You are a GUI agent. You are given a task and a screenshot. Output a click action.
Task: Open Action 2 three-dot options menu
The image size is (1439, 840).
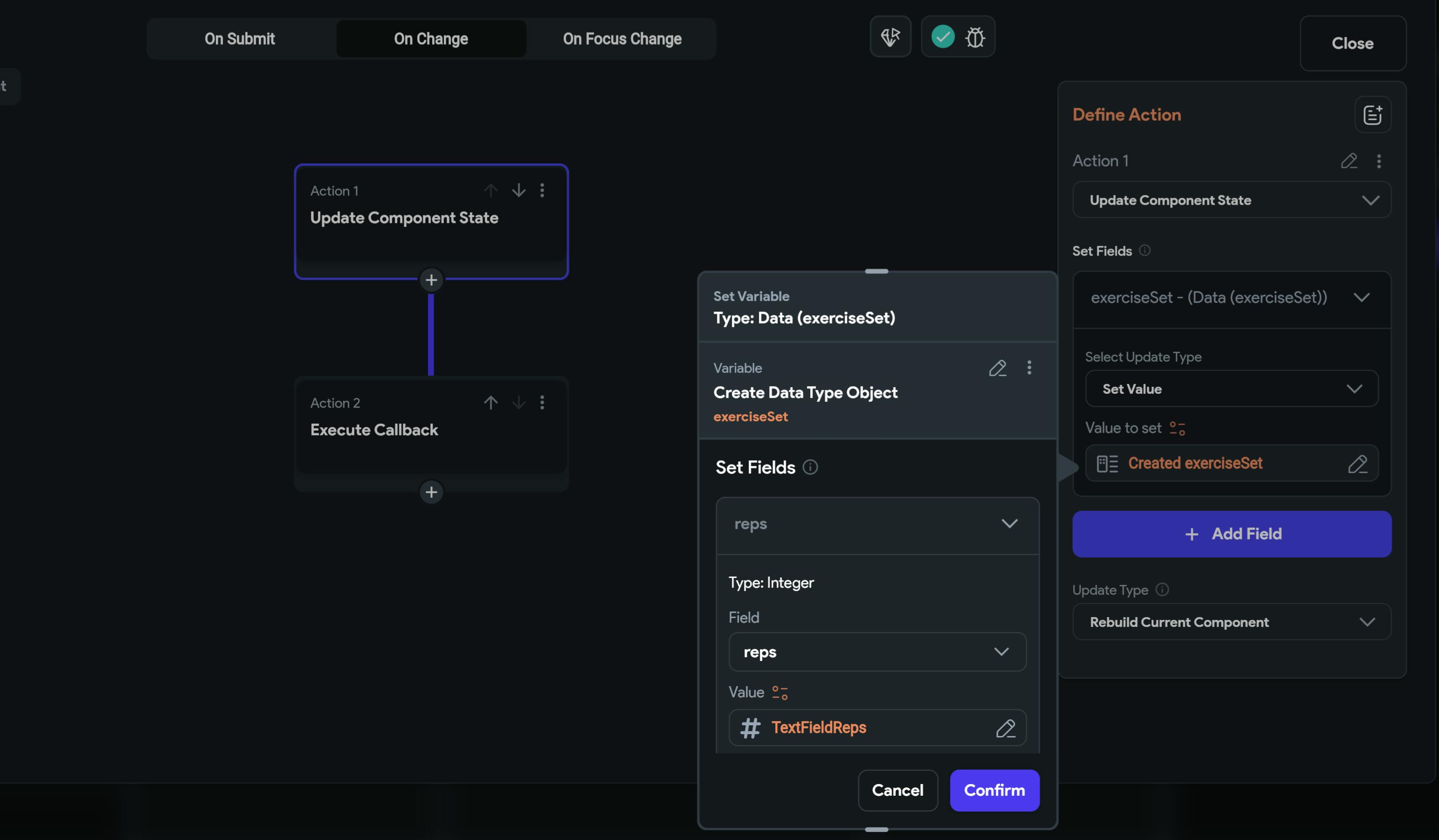(542, 403)
